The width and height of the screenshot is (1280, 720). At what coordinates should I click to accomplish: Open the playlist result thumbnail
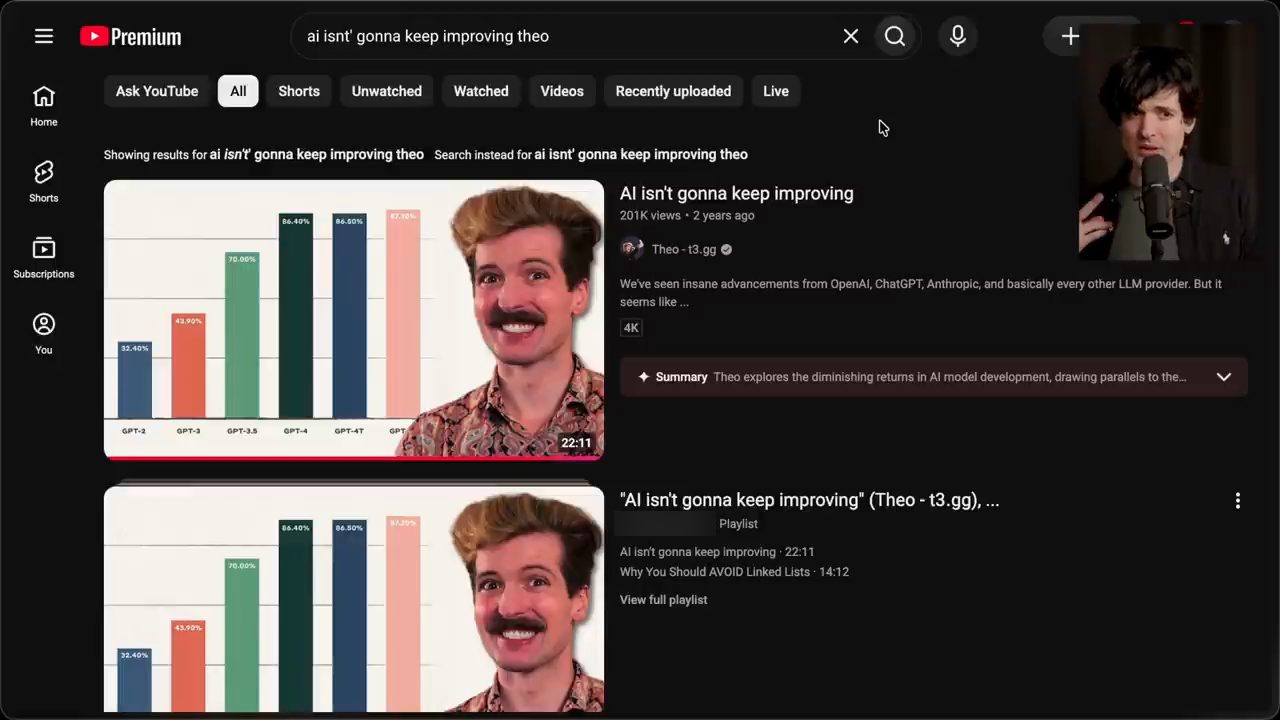(354, 599)
